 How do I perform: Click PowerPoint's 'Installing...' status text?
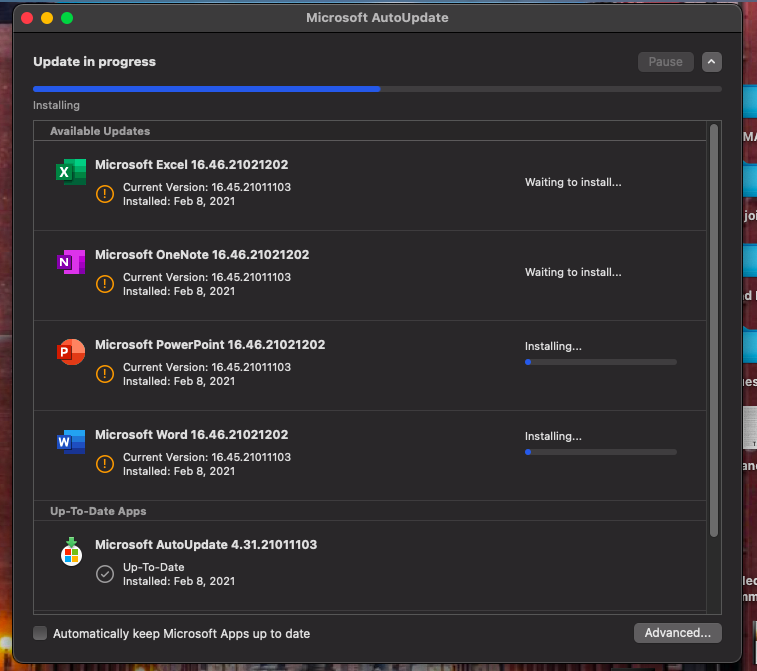pyautogui.click(x=553, y=346)
